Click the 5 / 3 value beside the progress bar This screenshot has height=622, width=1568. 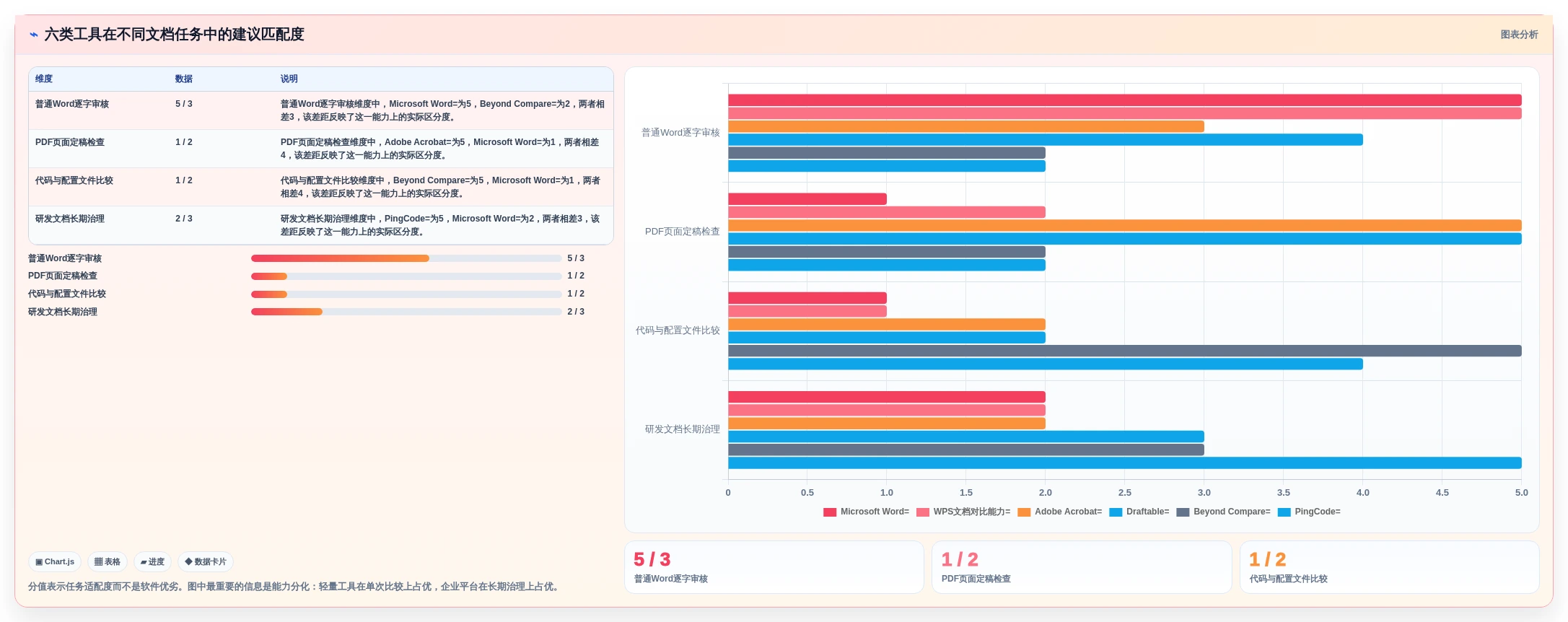576,258
